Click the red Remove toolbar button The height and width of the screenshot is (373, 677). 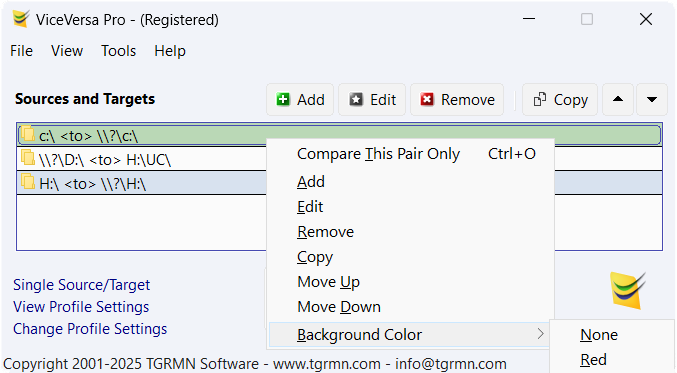point(457,100)
